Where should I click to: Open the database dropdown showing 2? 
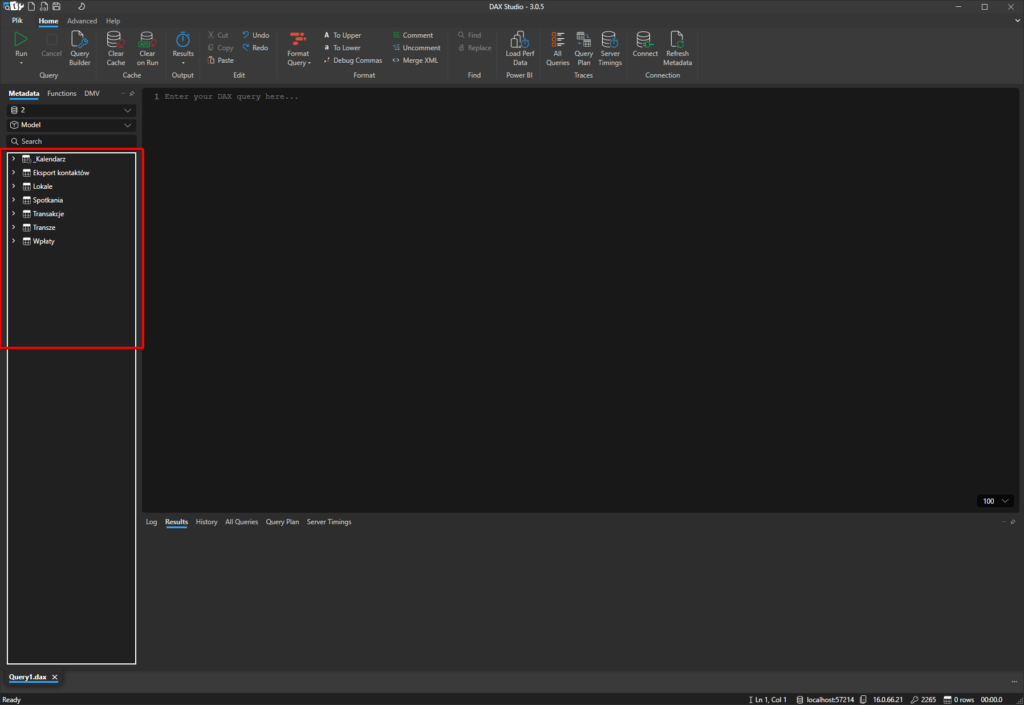(x=71, y=110)
